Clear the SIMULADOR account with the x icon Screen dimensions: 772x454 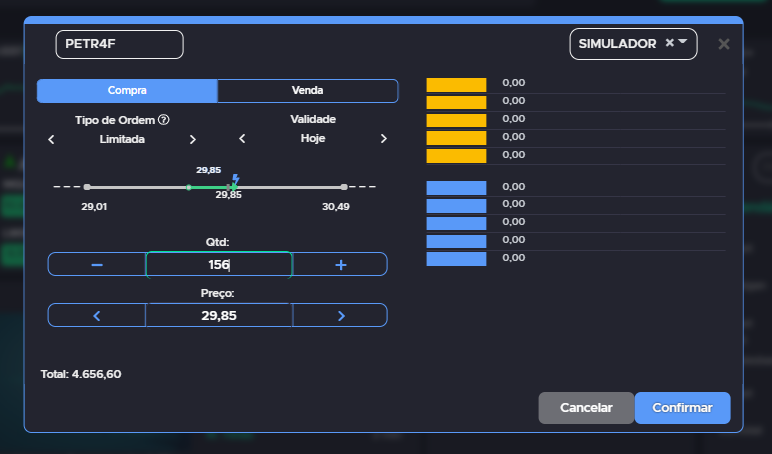coord(669,43)
